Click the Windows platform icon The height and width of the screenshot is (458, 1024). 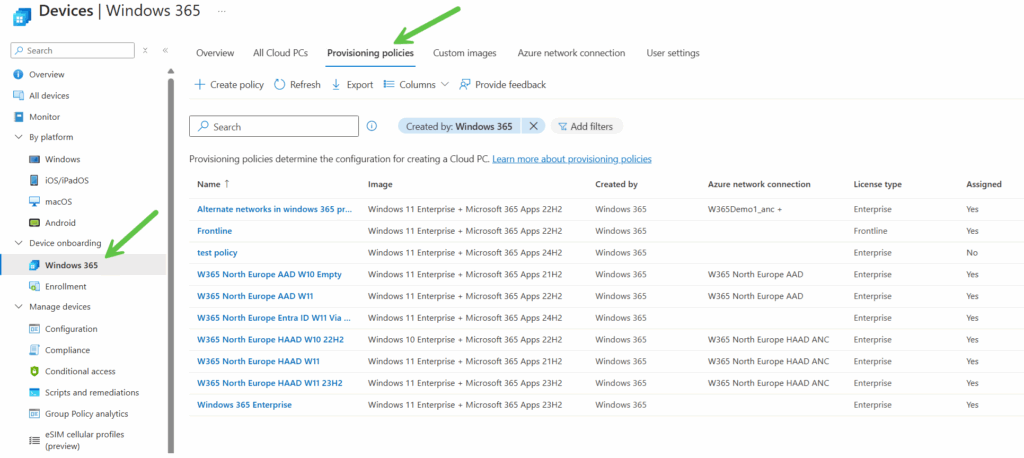[35, 159]
